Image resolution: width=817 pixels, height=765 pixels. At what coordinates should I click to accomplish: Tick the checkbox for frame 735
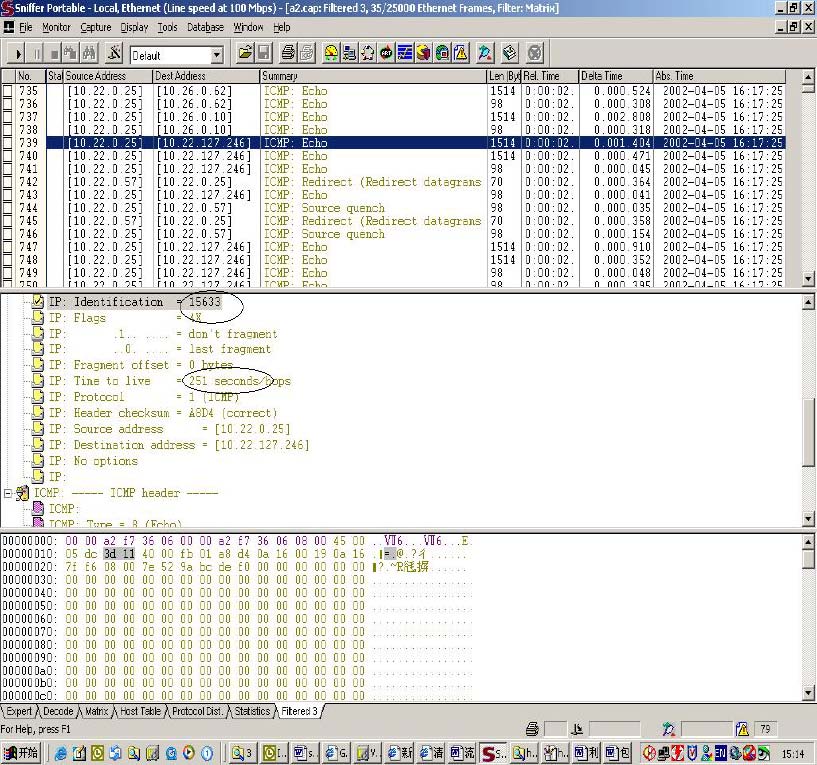point(8,91)
